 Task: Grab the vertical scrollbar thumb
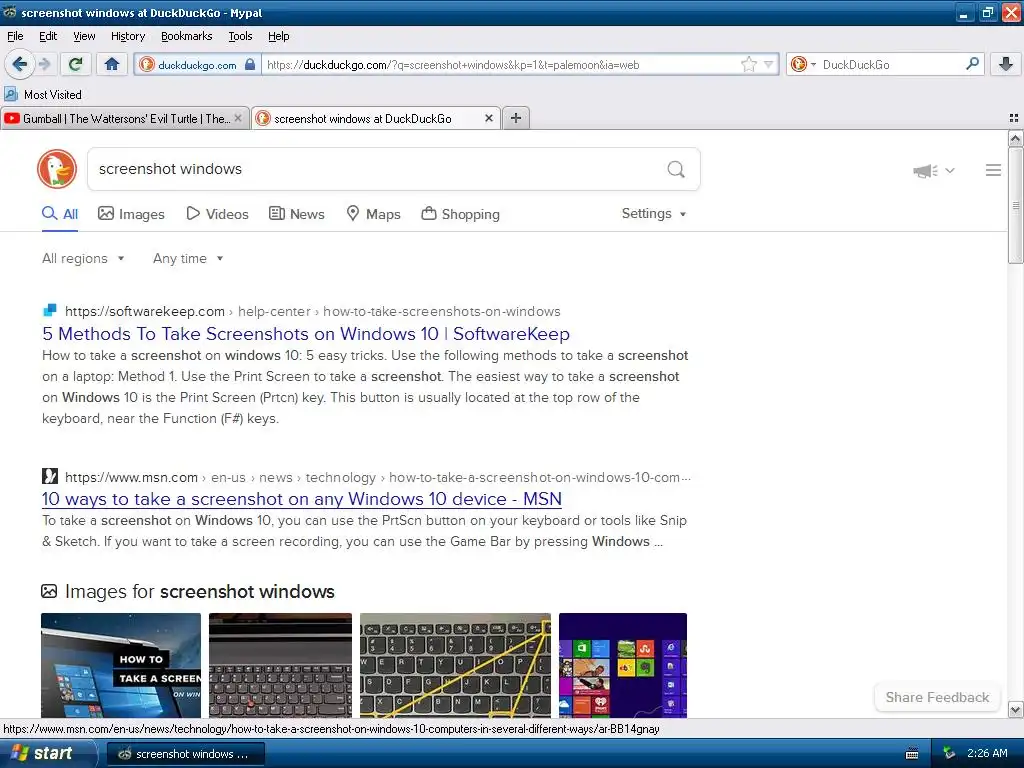pos(1015,205)
